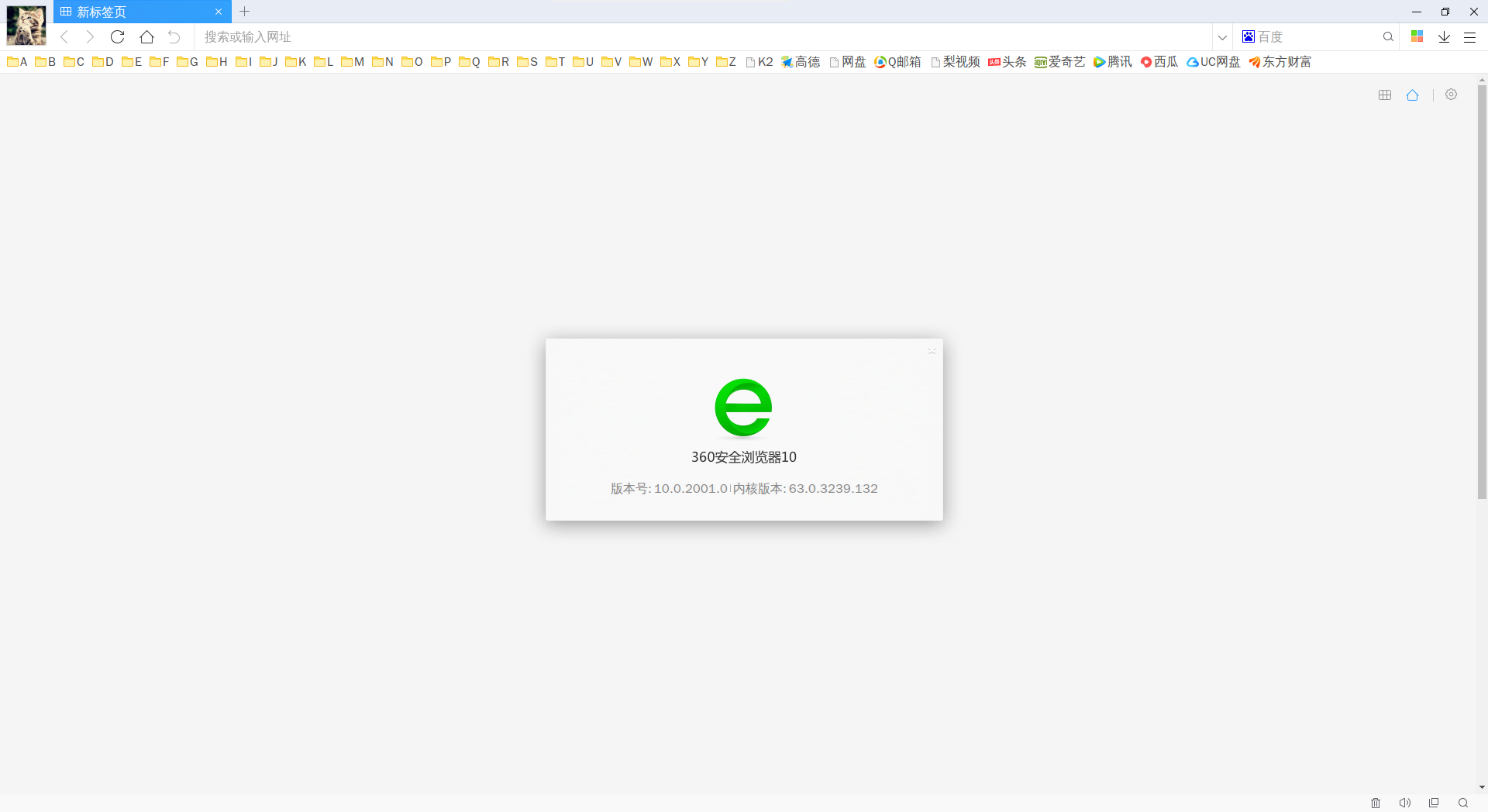Minimize the browser window
1488x812 pixels.
click(x=1417, y=12)
